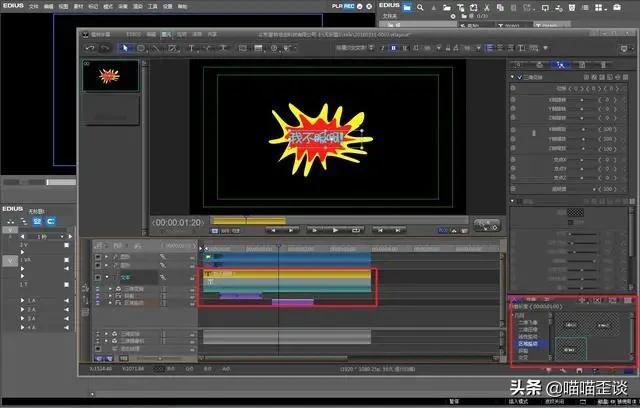The height and width of the screenshot is (408, 640).
Task: Open the monitor icon at toolbar far right
Action: click(624, 49)
